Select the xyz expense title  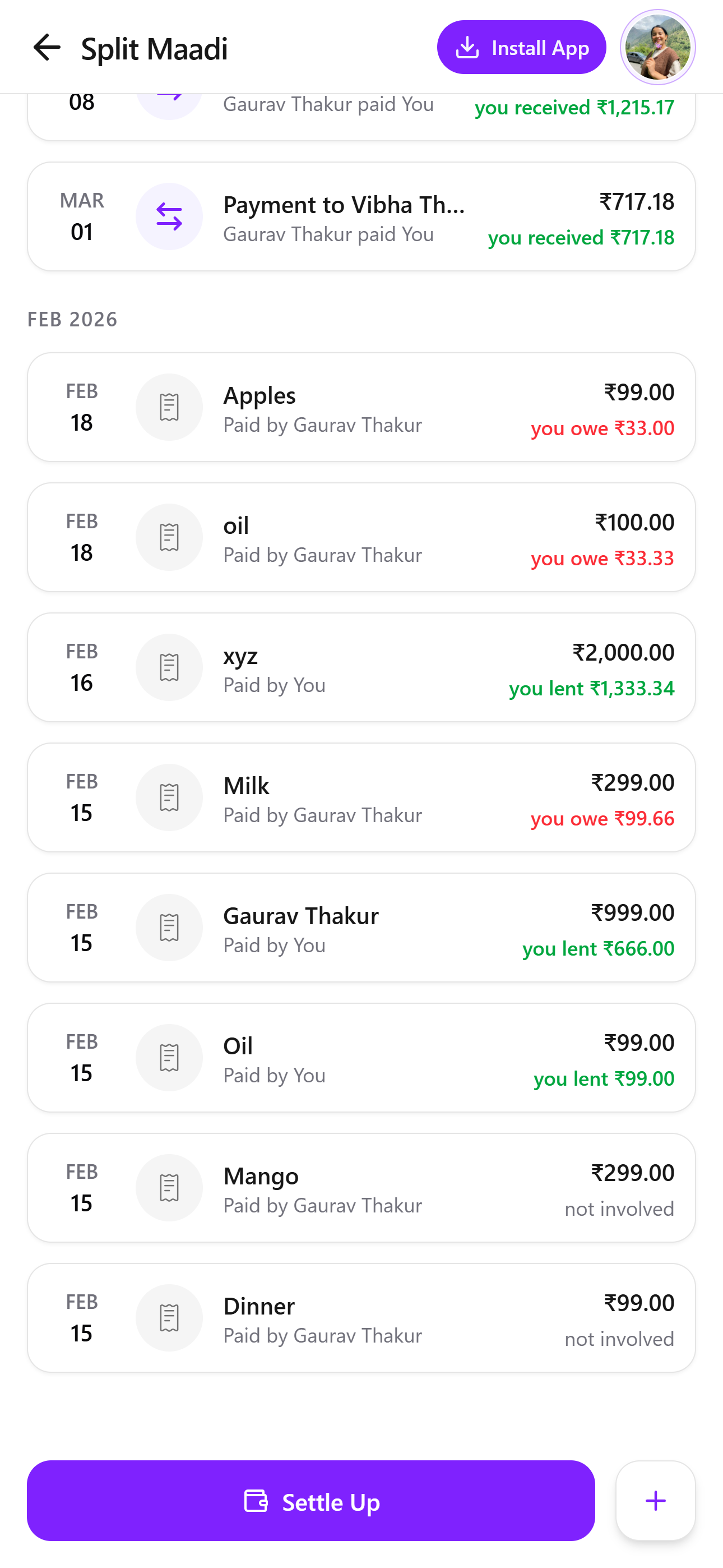(240, 656)
